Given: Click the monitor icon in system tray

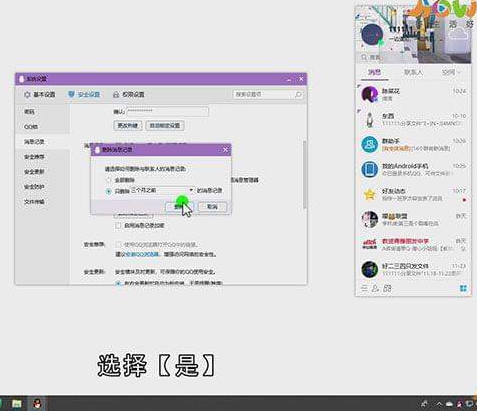Looking at the screenshot, I should click(469, 404).
